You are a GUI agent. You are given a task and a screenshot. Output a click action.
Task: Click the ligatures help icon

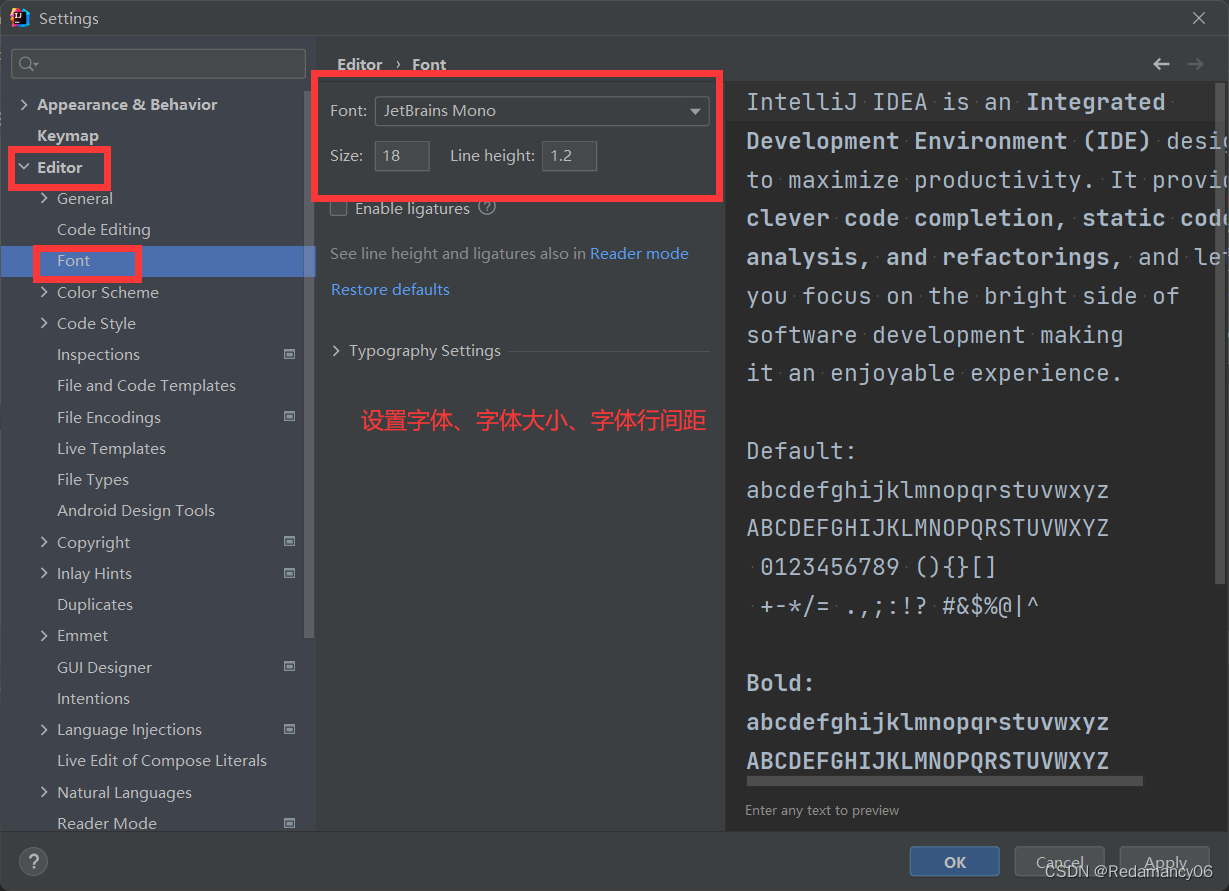[x=487, y=208]
